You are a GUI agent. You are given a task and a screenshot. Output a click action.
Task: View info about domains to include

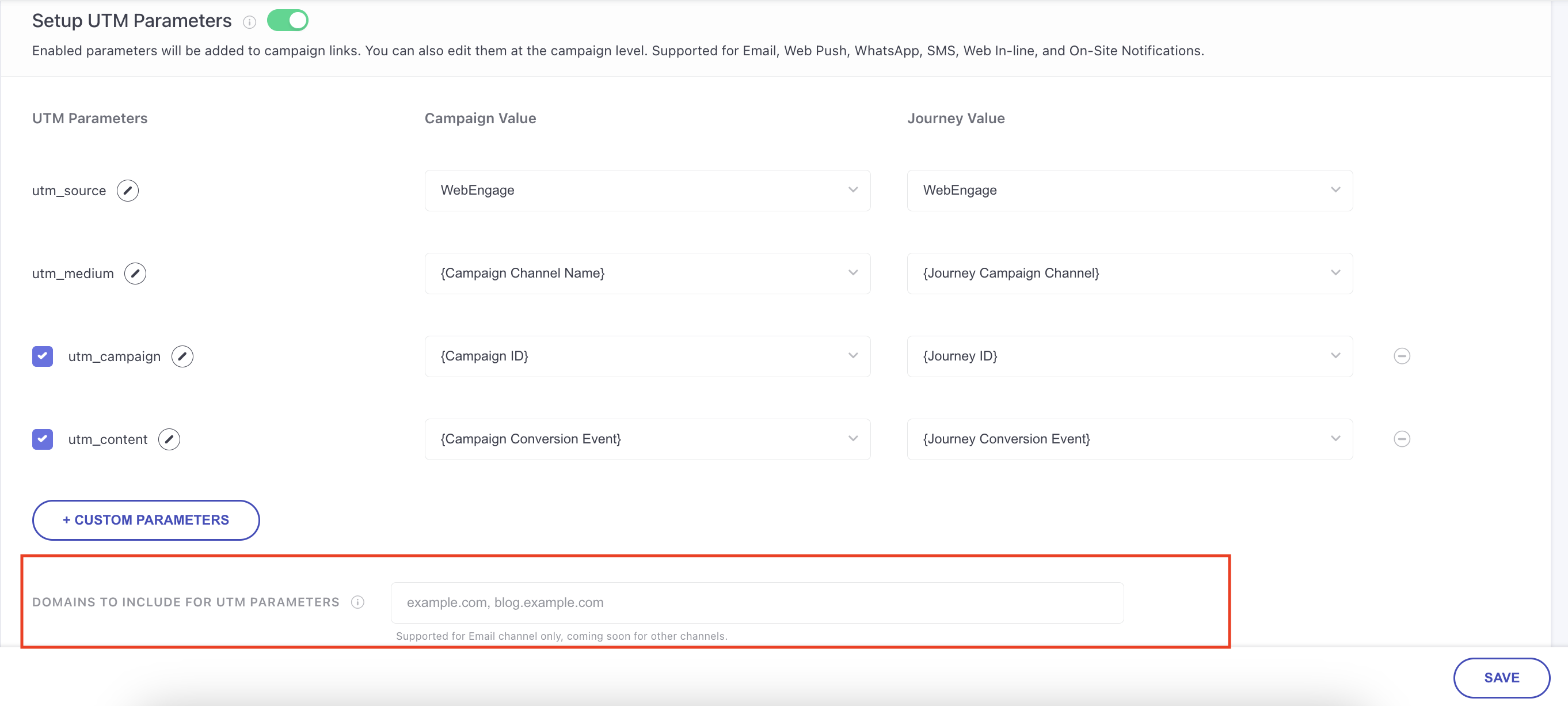tap(357, 602)
